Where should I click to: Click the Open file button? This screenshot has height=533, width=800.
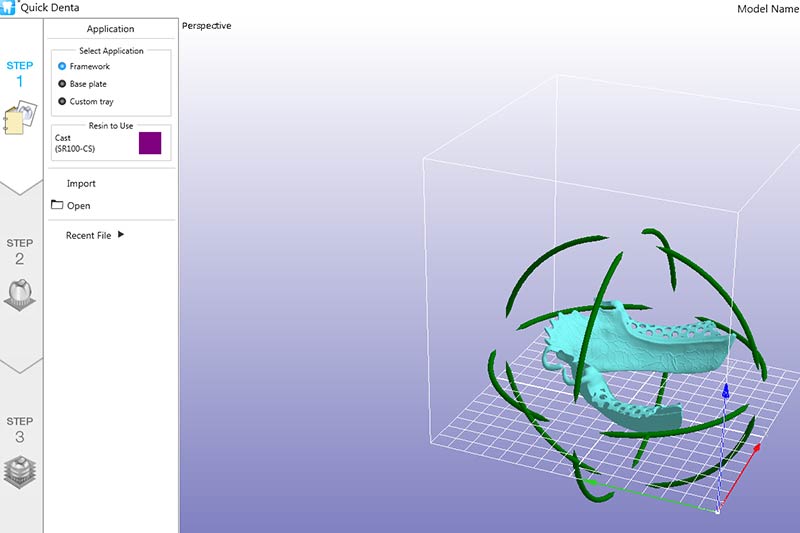(78, 206)
